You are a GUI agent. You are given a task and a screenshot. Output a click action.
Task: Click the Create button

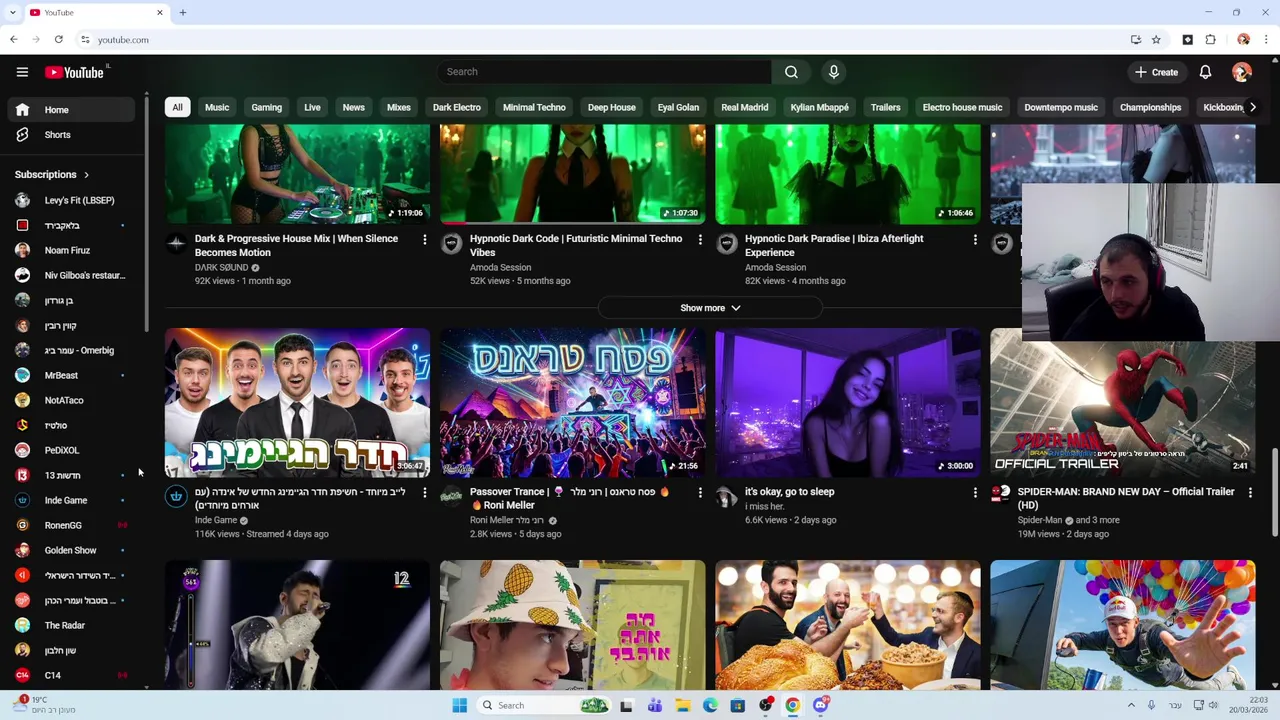[x=1156, y=72]
